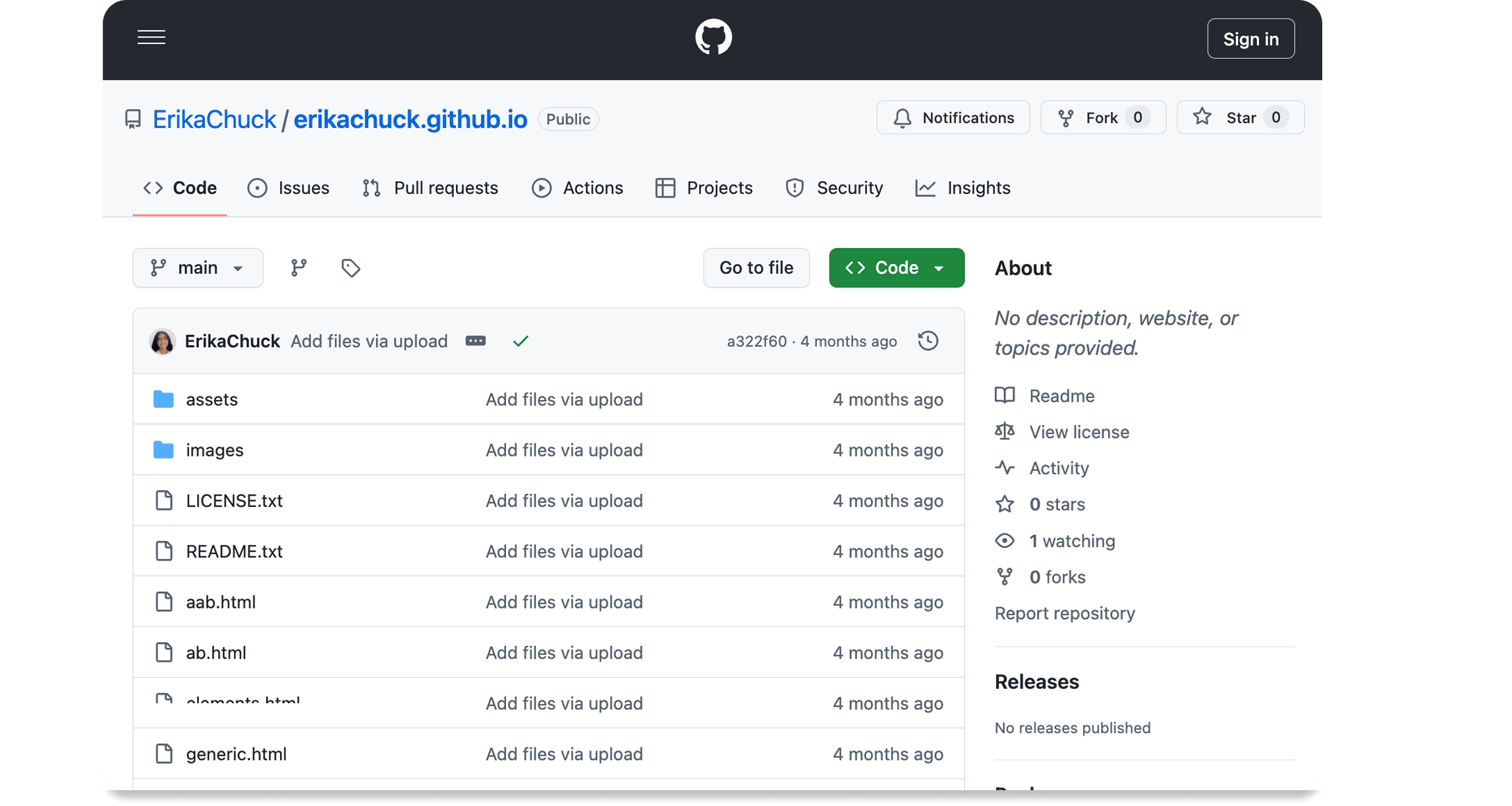1512x806 pixels.
Task: Open the assets folder
Action: [x=211, y=399]
